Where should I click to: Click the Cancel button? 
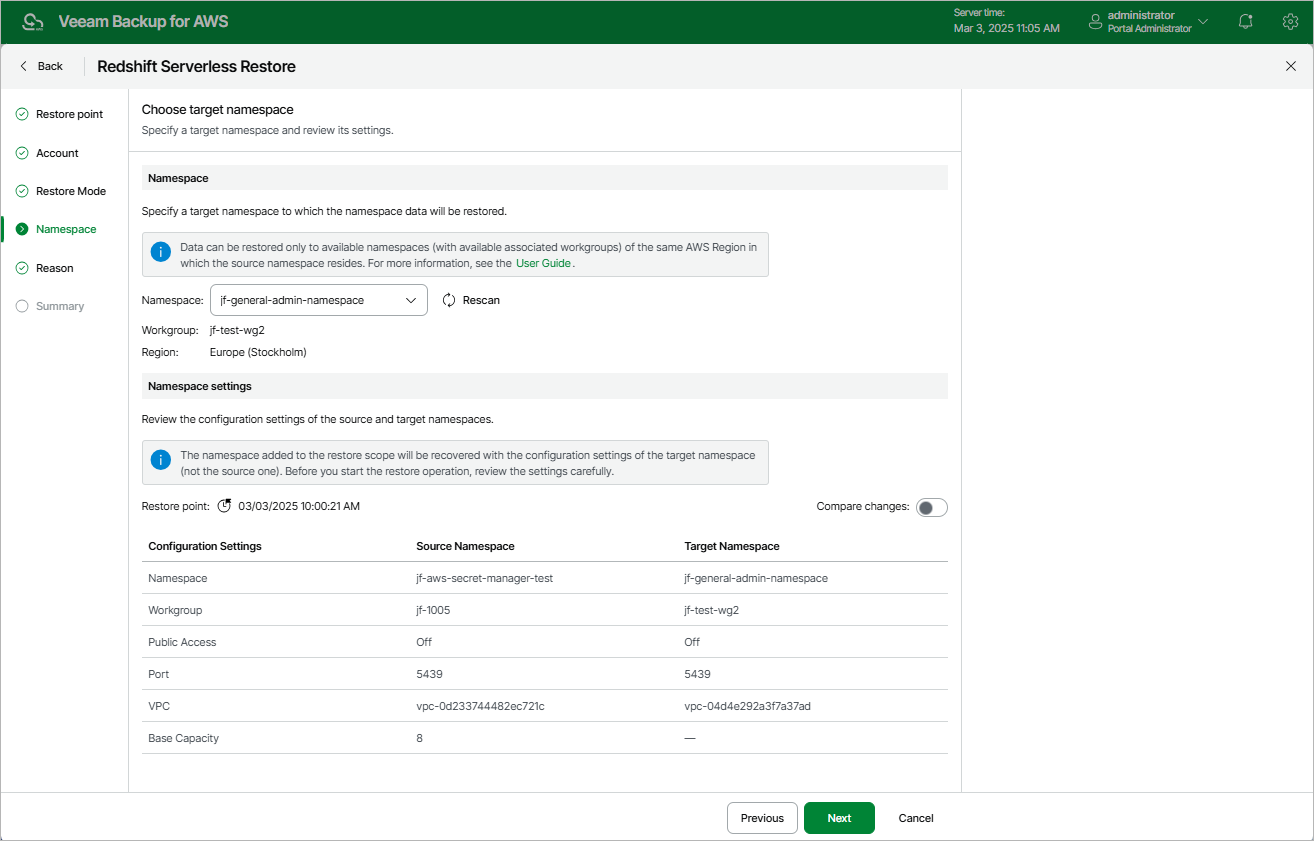coord(916,818)
